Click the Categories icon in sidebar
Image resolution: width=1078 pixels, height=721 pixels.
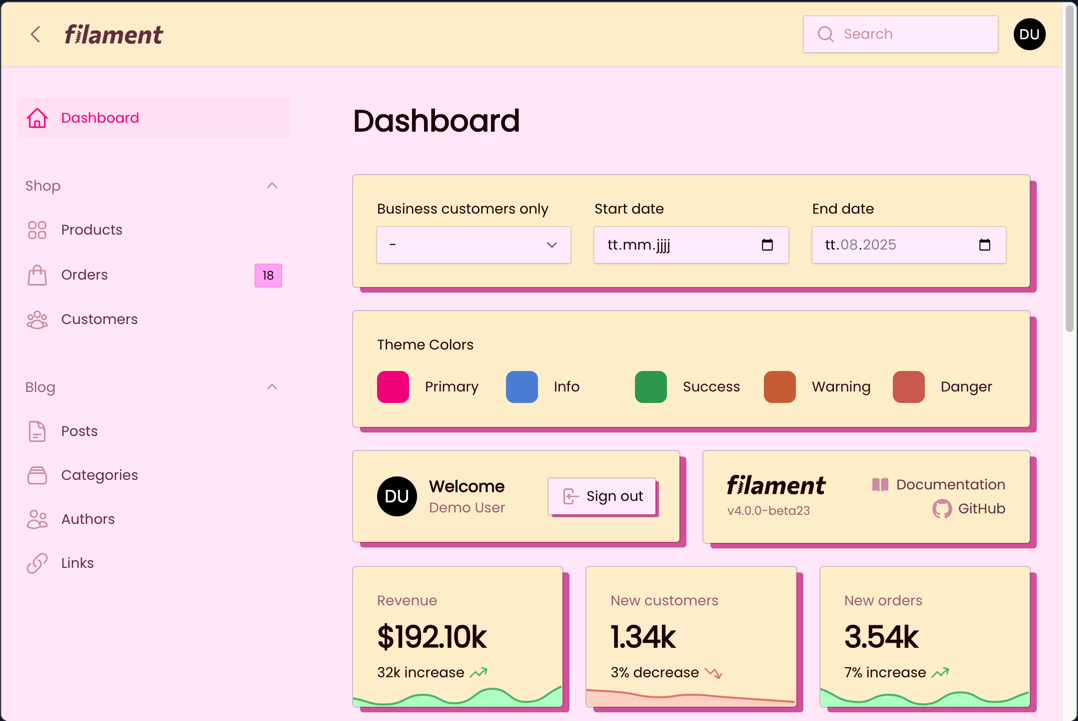tap(37, 476)
